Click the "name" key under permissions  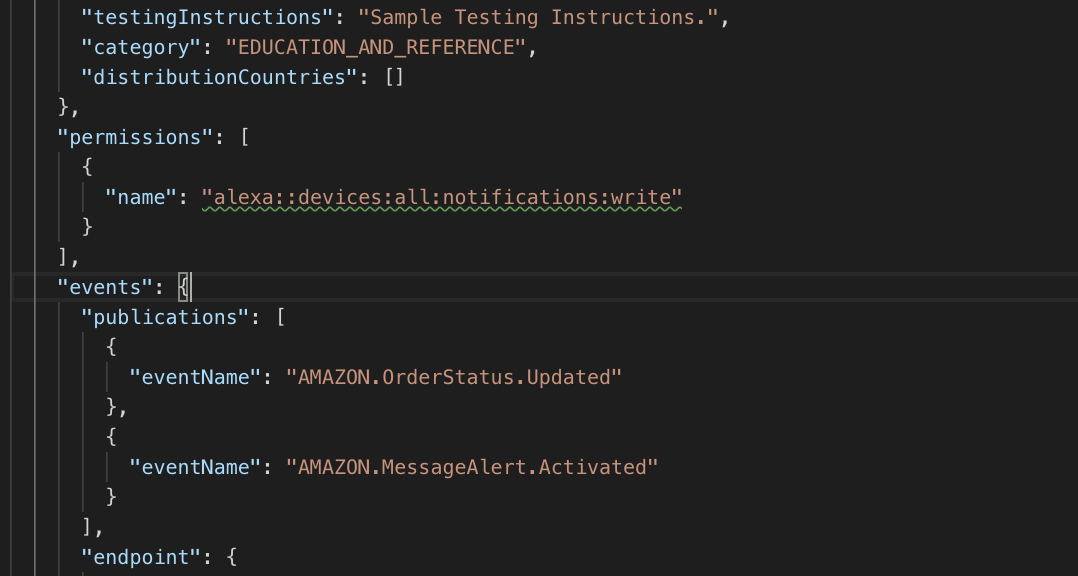click(141, 197)
